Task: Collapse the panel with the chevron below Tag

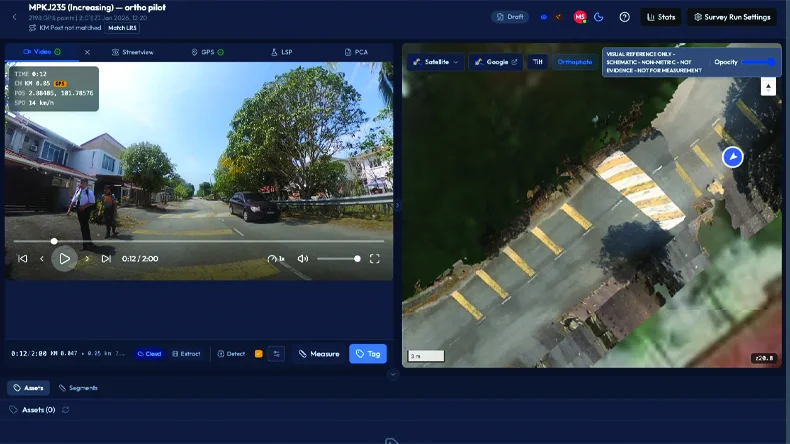Action: [393, 374]
